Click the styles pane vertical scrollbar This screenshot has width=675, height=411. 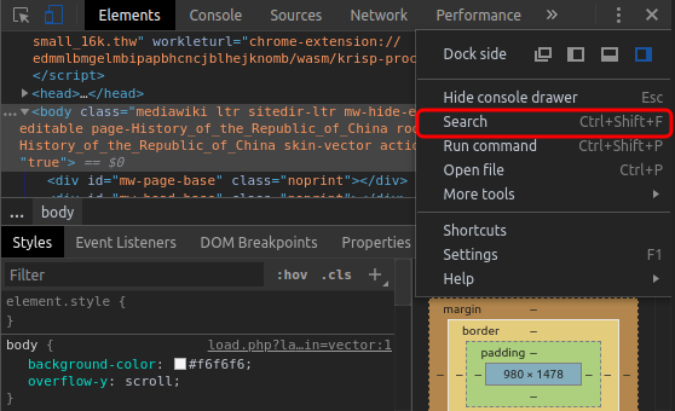[x=403, y=282]
